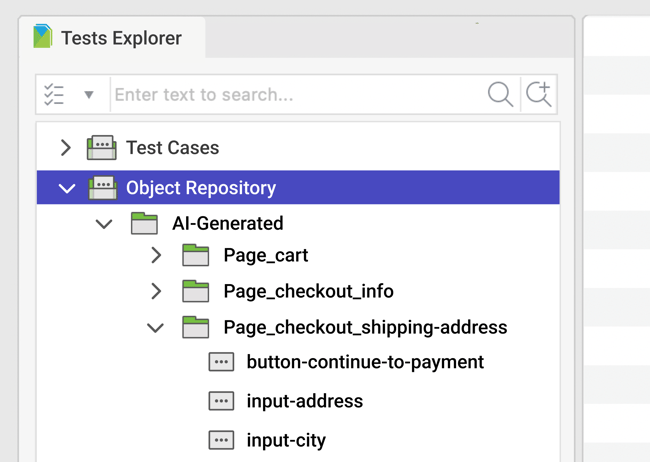Open the filter dropdown arrow
The height and width of the screenshot is (462, 650).
pos(89,95)
